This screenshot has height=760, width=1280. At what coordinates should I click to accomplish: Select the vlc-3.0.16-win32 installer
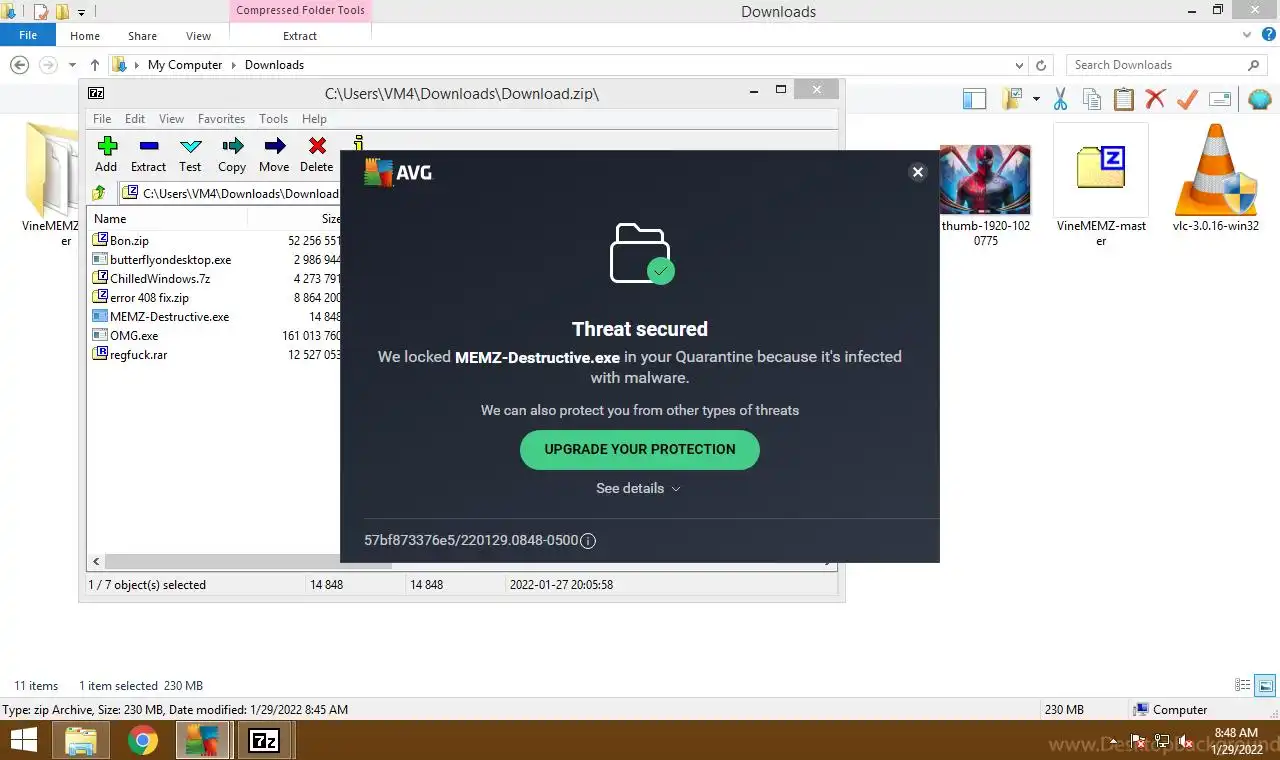pyautogui.click(x=1216, y=180)
